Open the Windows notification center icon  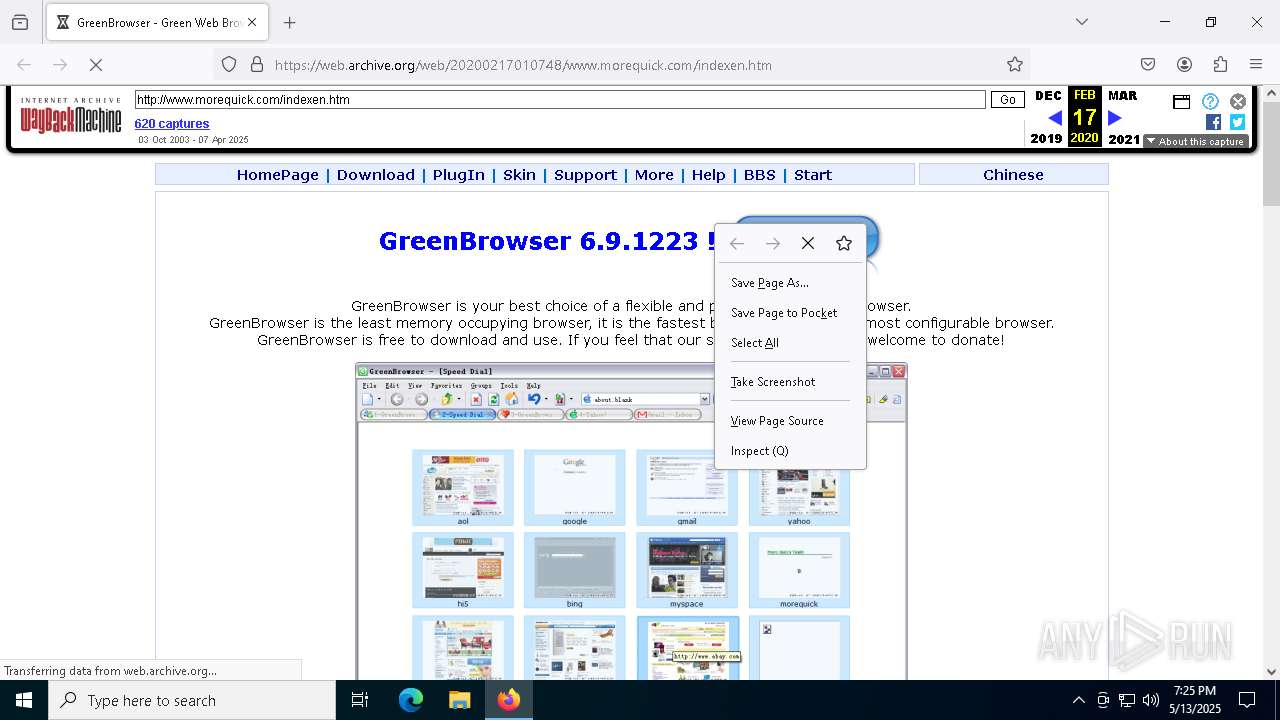point(1247,700)
